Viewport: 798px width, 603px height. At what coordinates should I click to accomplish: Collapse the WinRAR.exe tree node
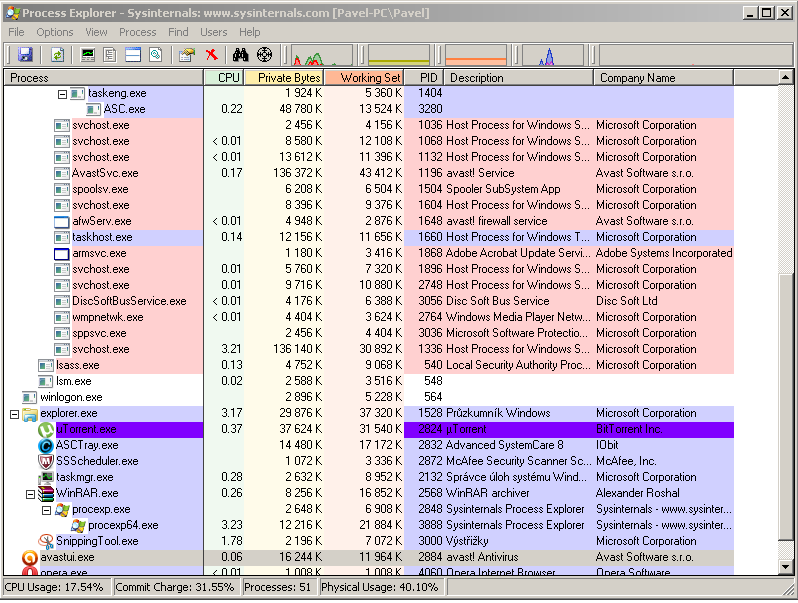[31, 494]
